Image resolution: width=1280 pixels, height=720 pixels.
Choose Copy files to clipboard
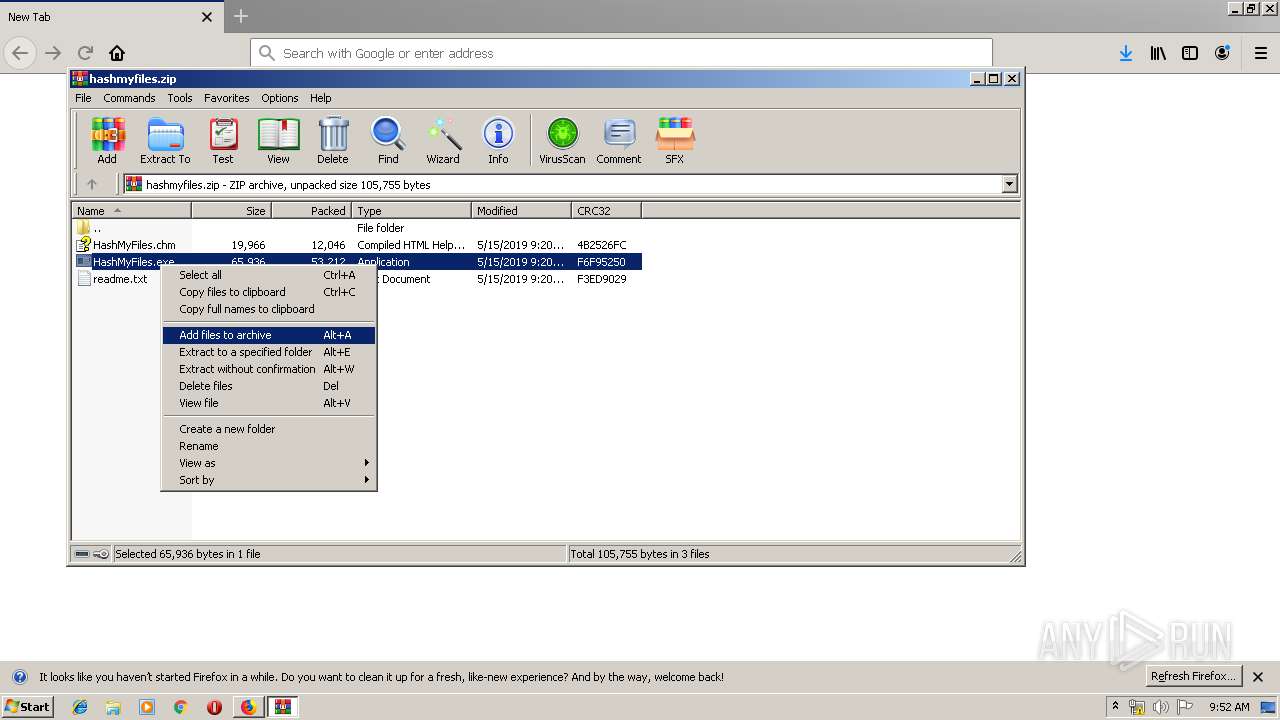(269, 292)
